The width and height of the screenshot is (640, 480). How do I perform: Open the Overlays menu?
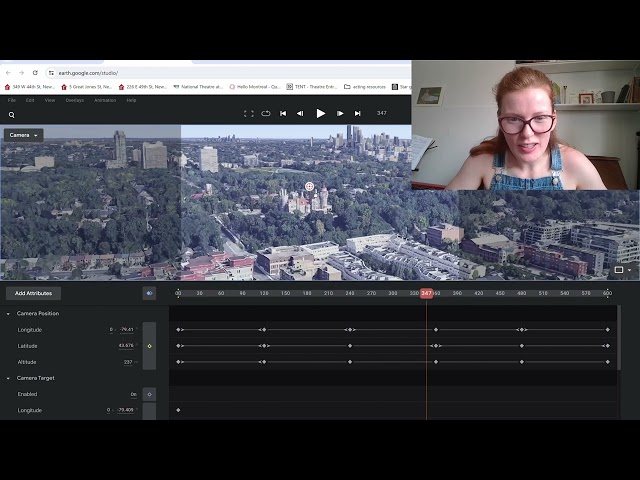[x=75, y=100]
